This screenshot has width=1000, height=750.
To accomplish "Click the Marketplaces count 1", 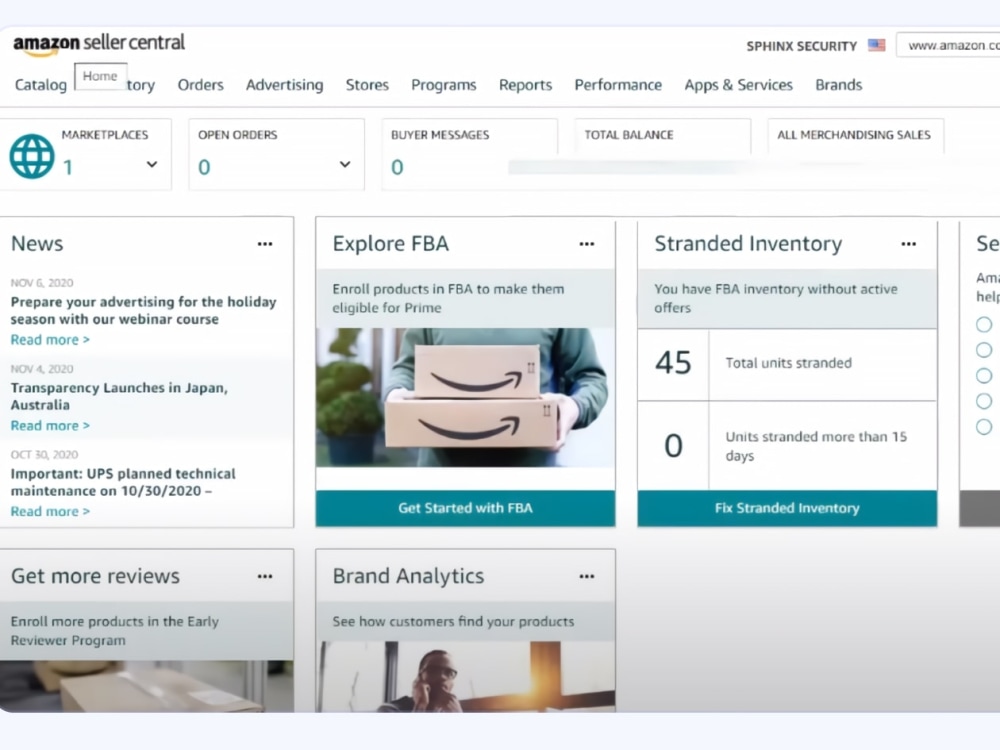I will click(68, 167).
